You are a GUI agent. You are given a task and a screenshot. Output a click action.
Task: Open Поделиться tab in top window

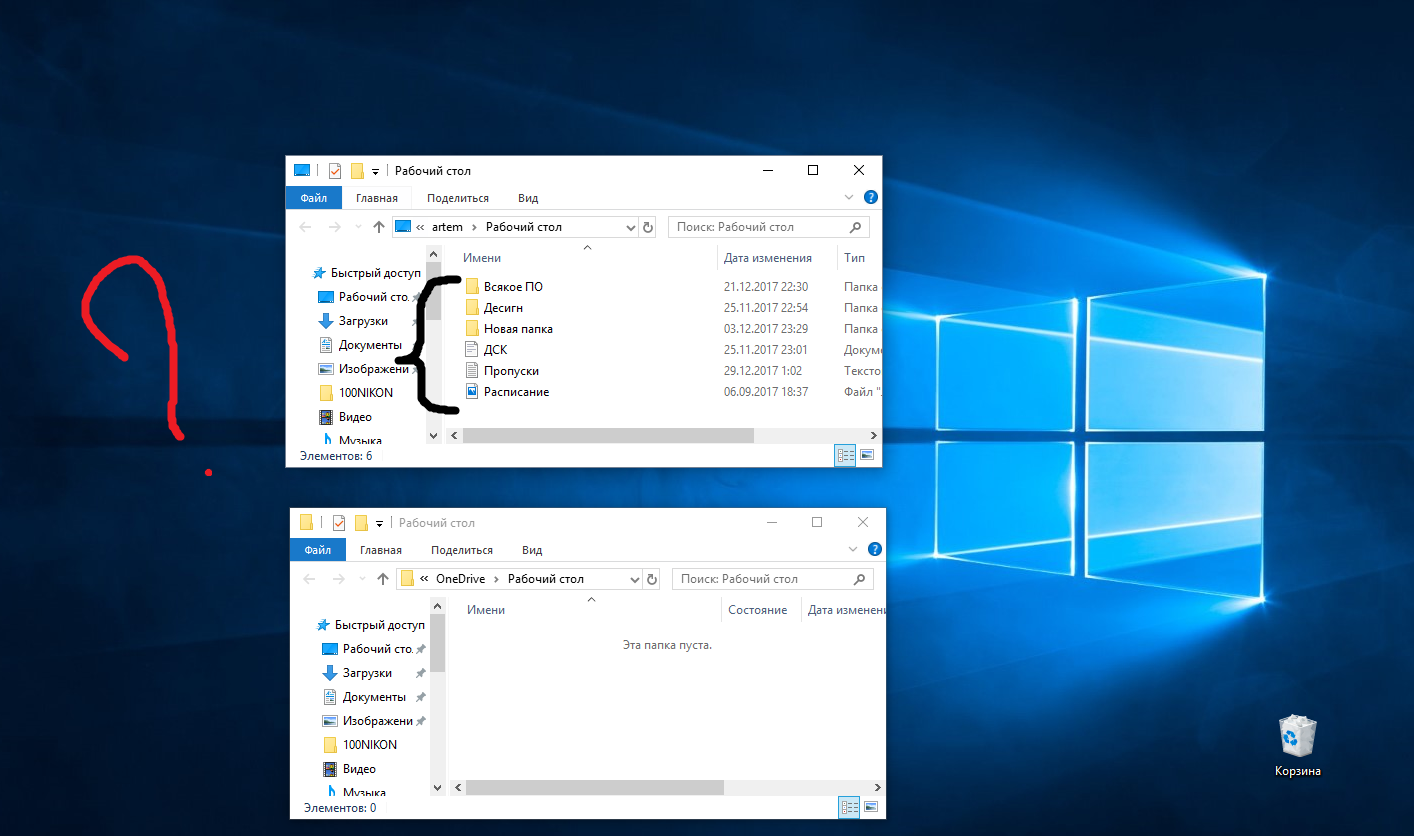click(458, 198)
